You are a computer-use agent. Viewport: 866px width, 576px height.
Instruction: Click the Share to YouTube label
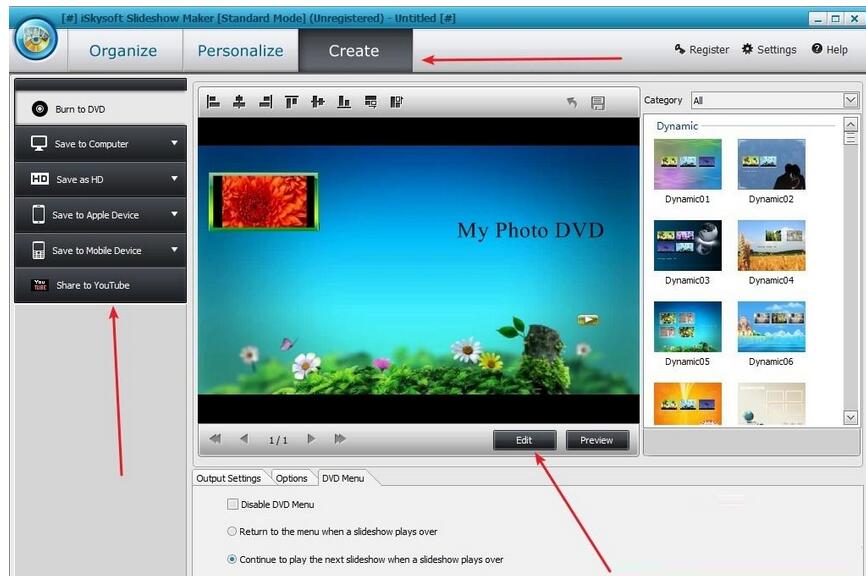click(93, 285)
